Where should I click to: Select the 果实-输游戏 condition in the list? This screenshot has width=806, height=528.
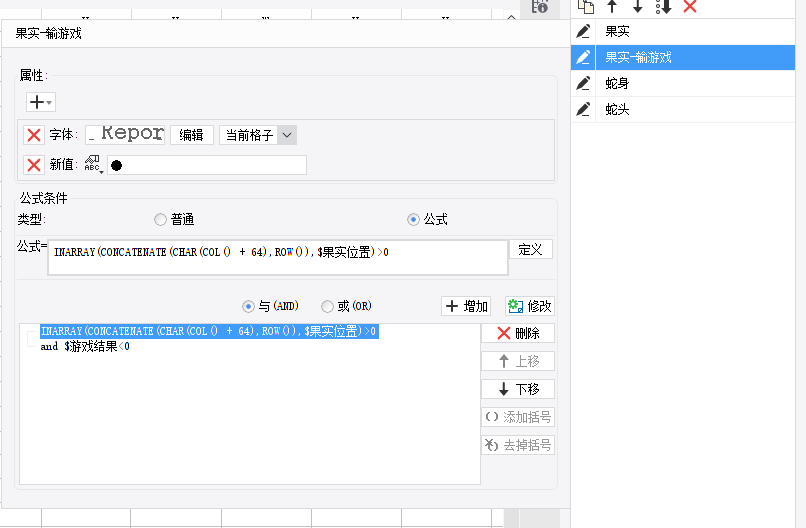[x=695, y=57]
